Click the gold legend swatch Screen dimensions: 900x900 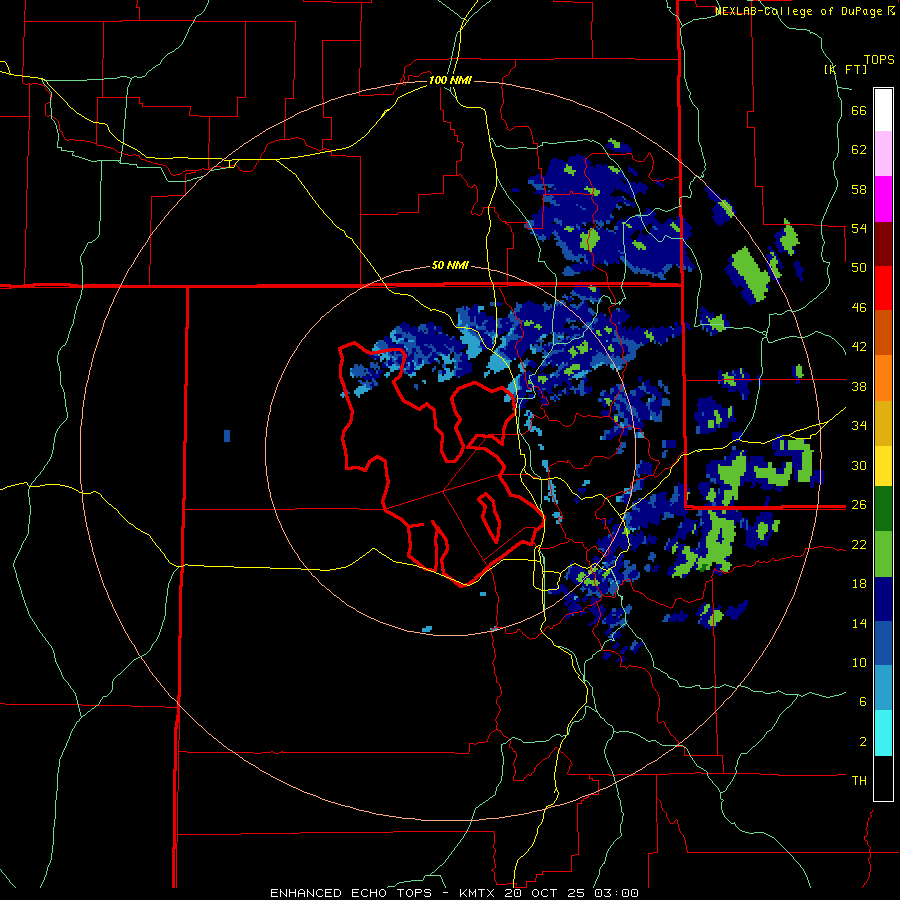883,423
